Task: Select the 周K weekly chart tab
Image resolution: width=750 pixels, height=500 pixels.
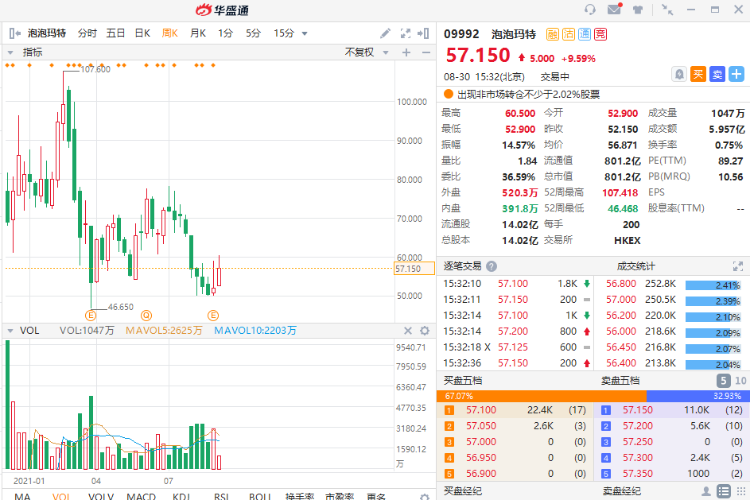Action: click(170, 33)
